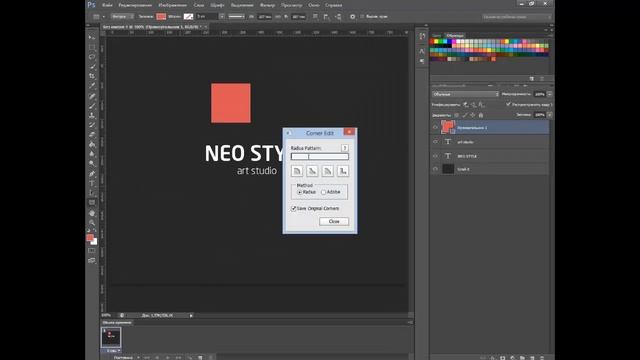Toggle Quick Mask mode icon

[x=92, y=251]
